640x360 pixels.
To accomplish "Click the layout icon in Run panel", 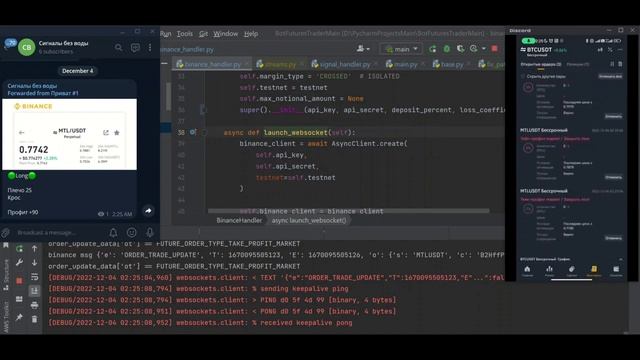I will [x=19, y=299].
